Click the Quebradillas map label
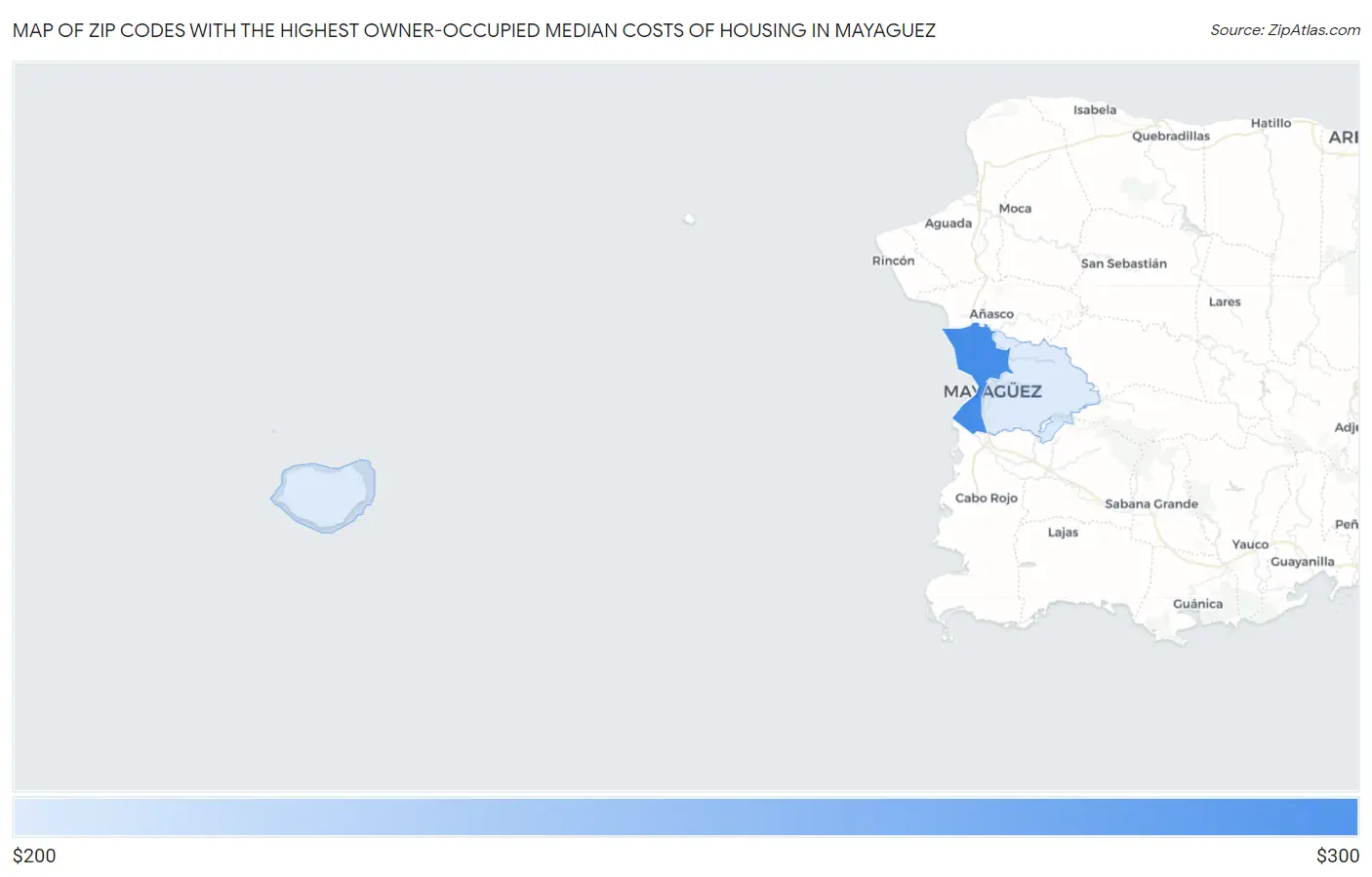 point(1171,137)
